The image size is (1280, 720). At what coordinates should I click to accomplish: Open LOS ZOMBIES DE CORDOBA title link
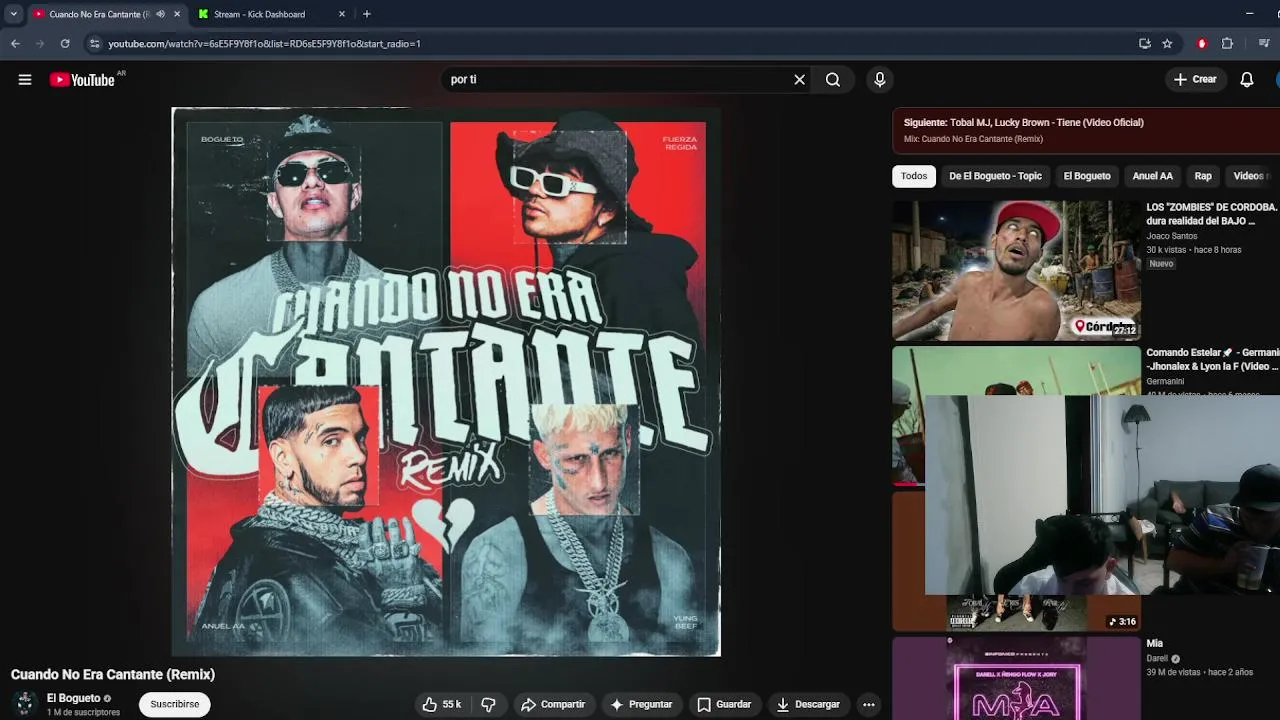pyautogui.click(x=1212, y=214)
